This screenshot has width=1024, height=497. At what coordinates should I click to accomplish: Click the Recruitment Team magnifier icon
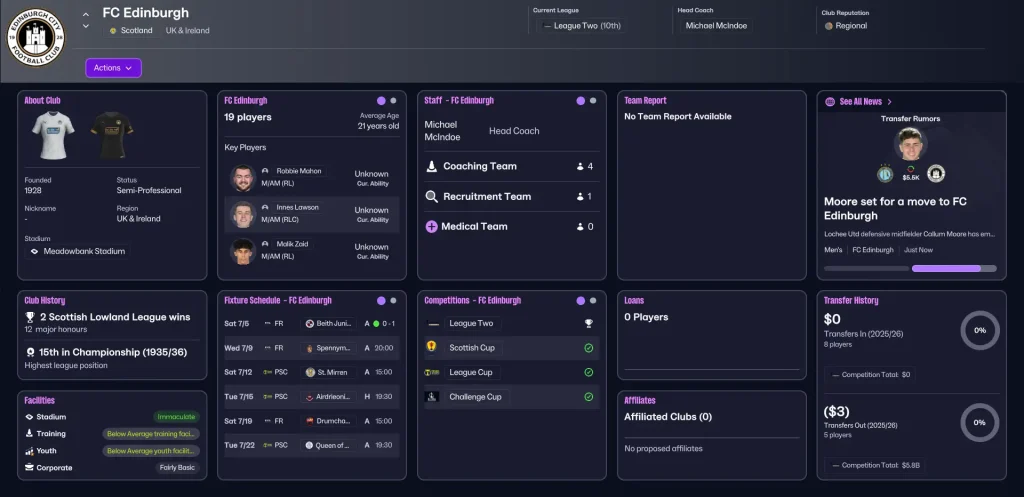click(432, 197)
